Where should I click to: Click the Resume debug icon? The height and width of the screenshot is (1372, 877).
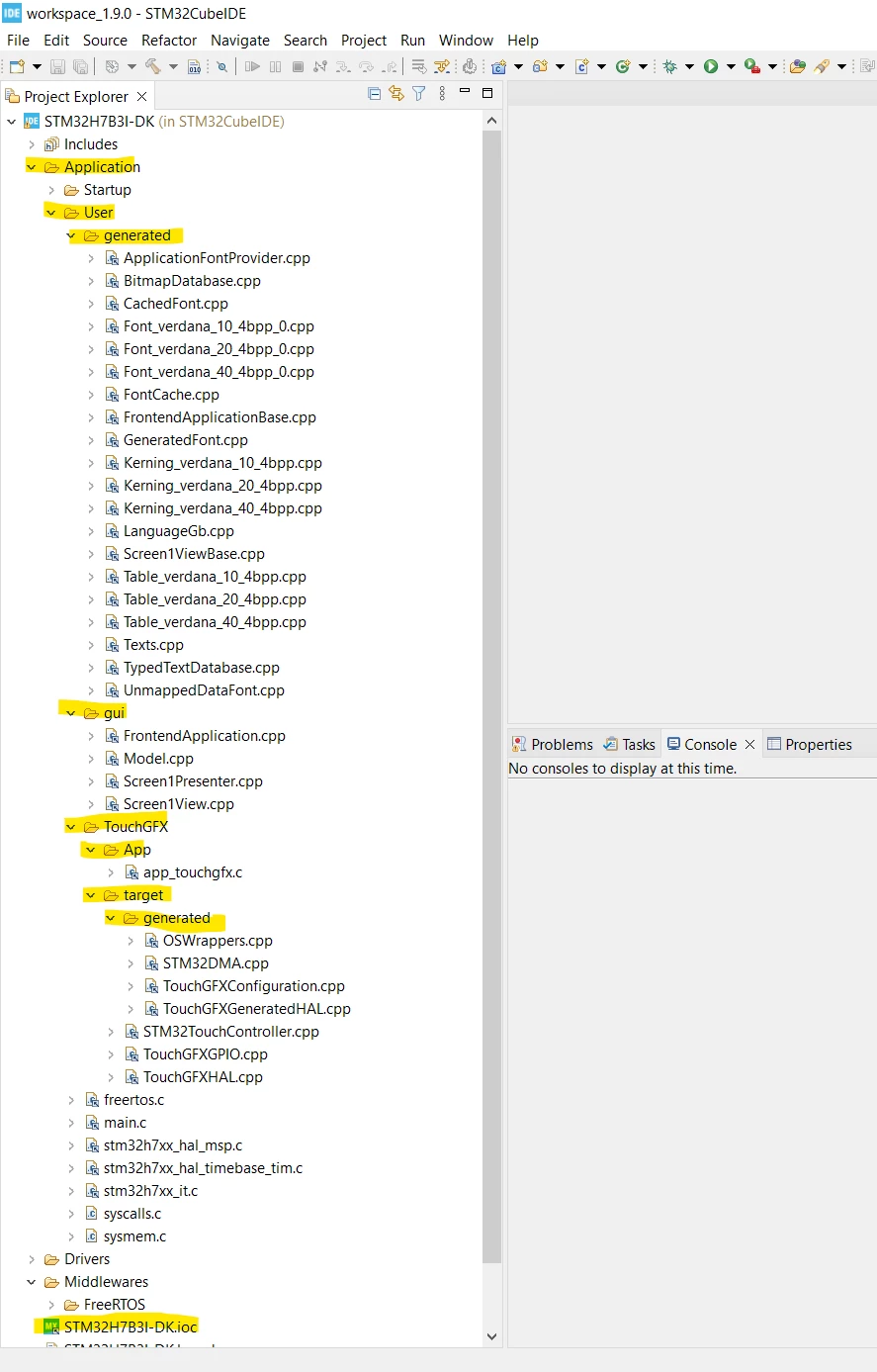(x=253, y=66)
